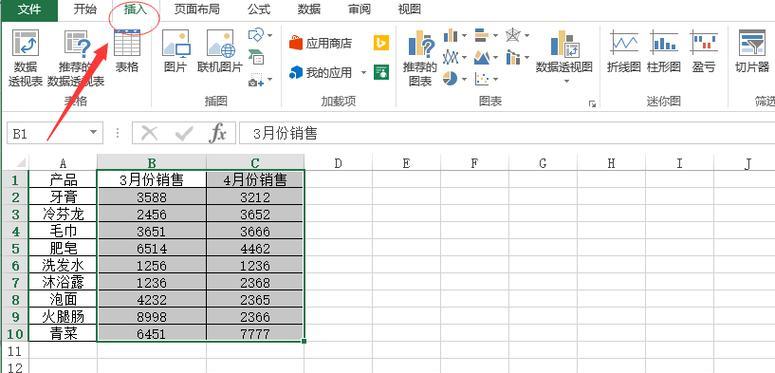Click the Bing Maps add-in icon

click(381, 43)
